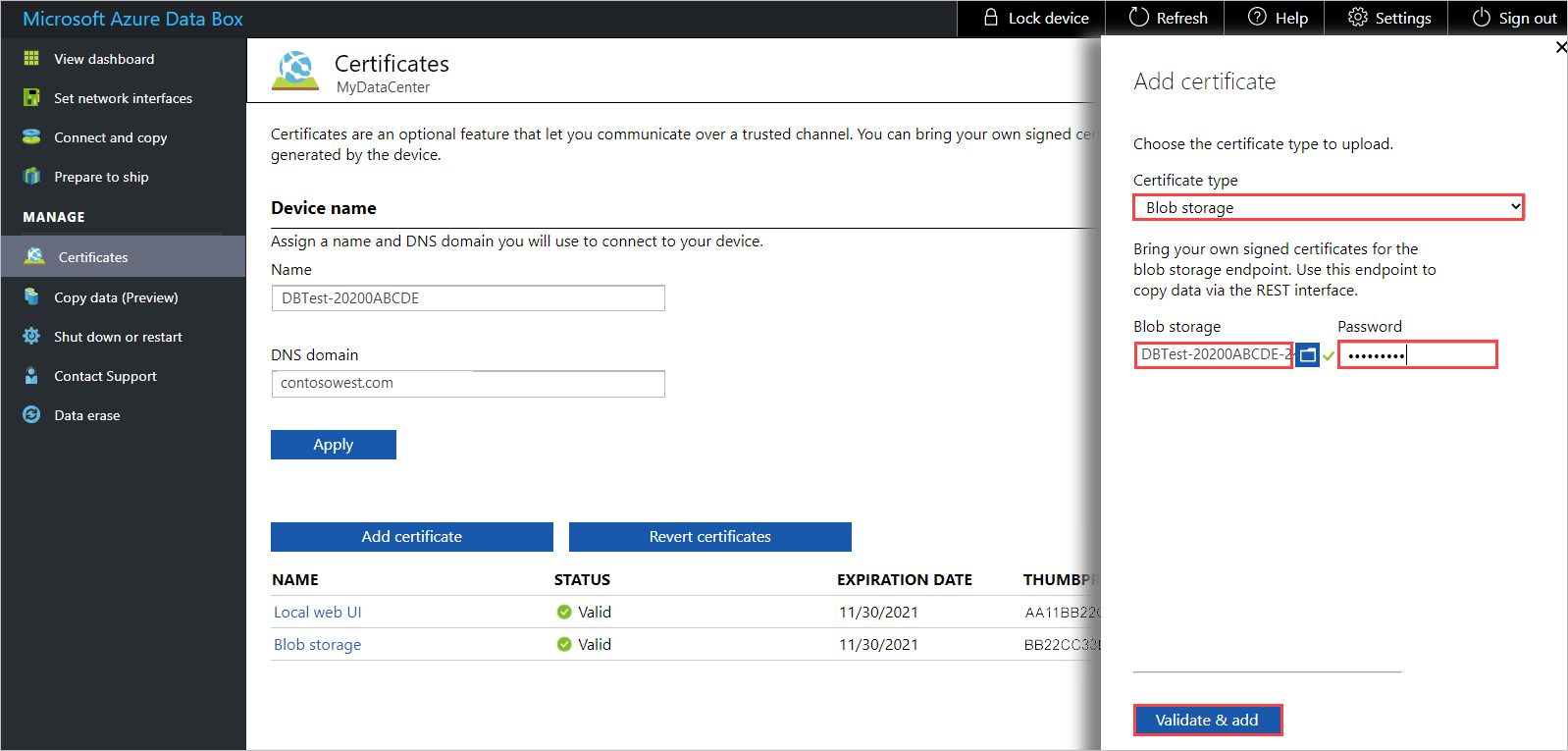Open Shut down or restart page
1568x751 pixels.
point(118,337)
